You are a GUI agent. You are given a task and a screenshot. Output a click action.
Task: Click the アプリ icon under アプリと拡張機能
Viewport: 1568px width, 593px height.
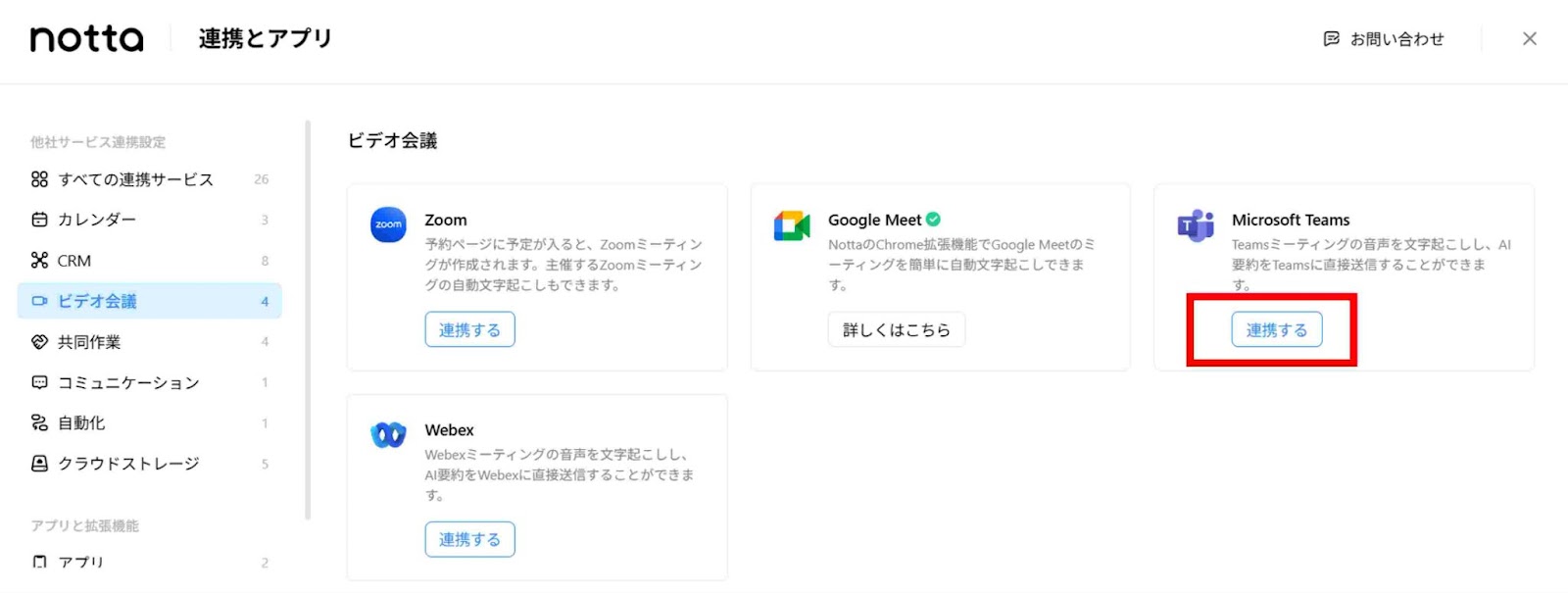39,562
